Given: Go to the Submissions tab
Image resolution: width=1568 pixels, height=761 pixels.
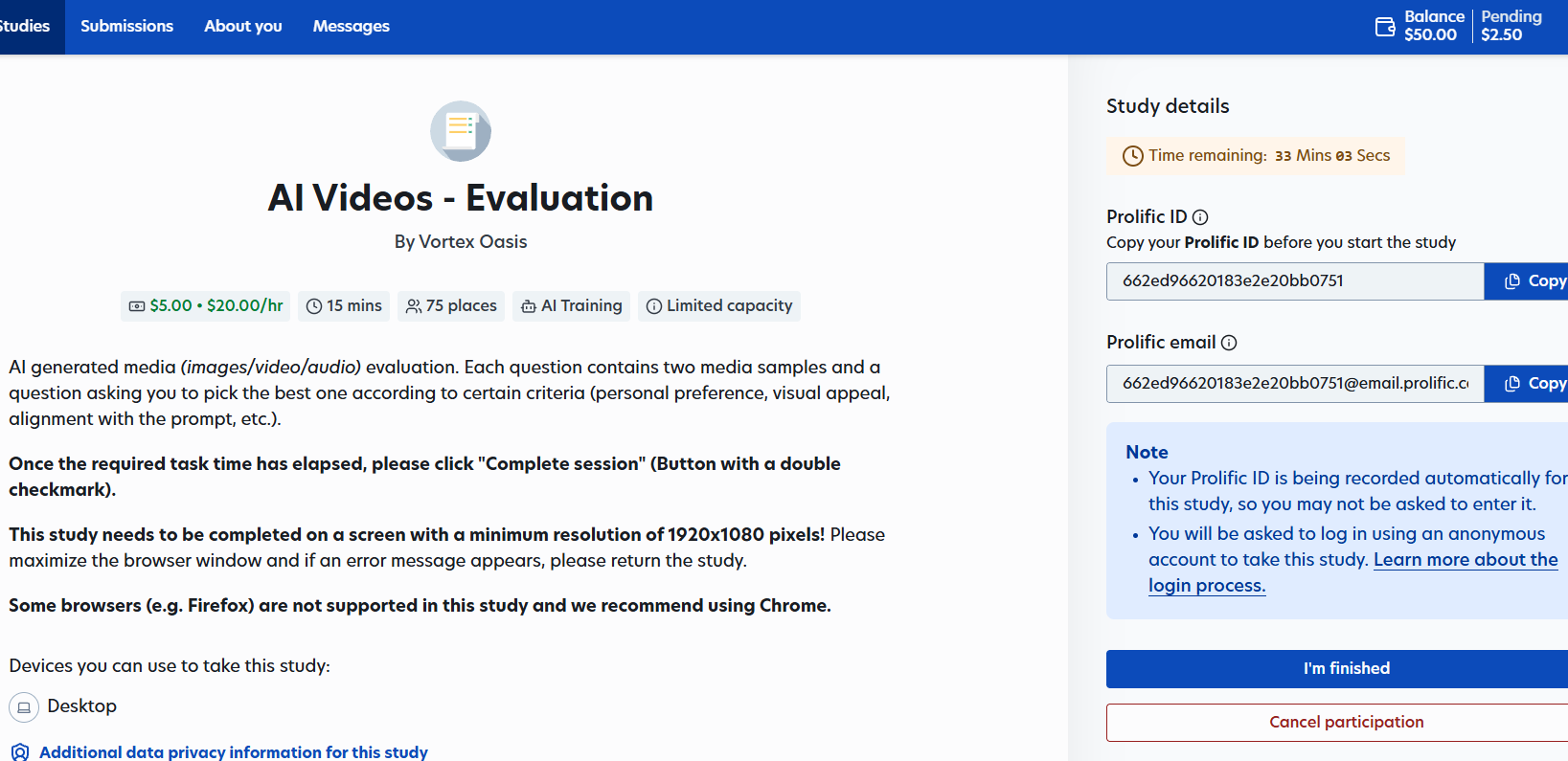Looking at the screenshot, I should [x=126, y=26].
